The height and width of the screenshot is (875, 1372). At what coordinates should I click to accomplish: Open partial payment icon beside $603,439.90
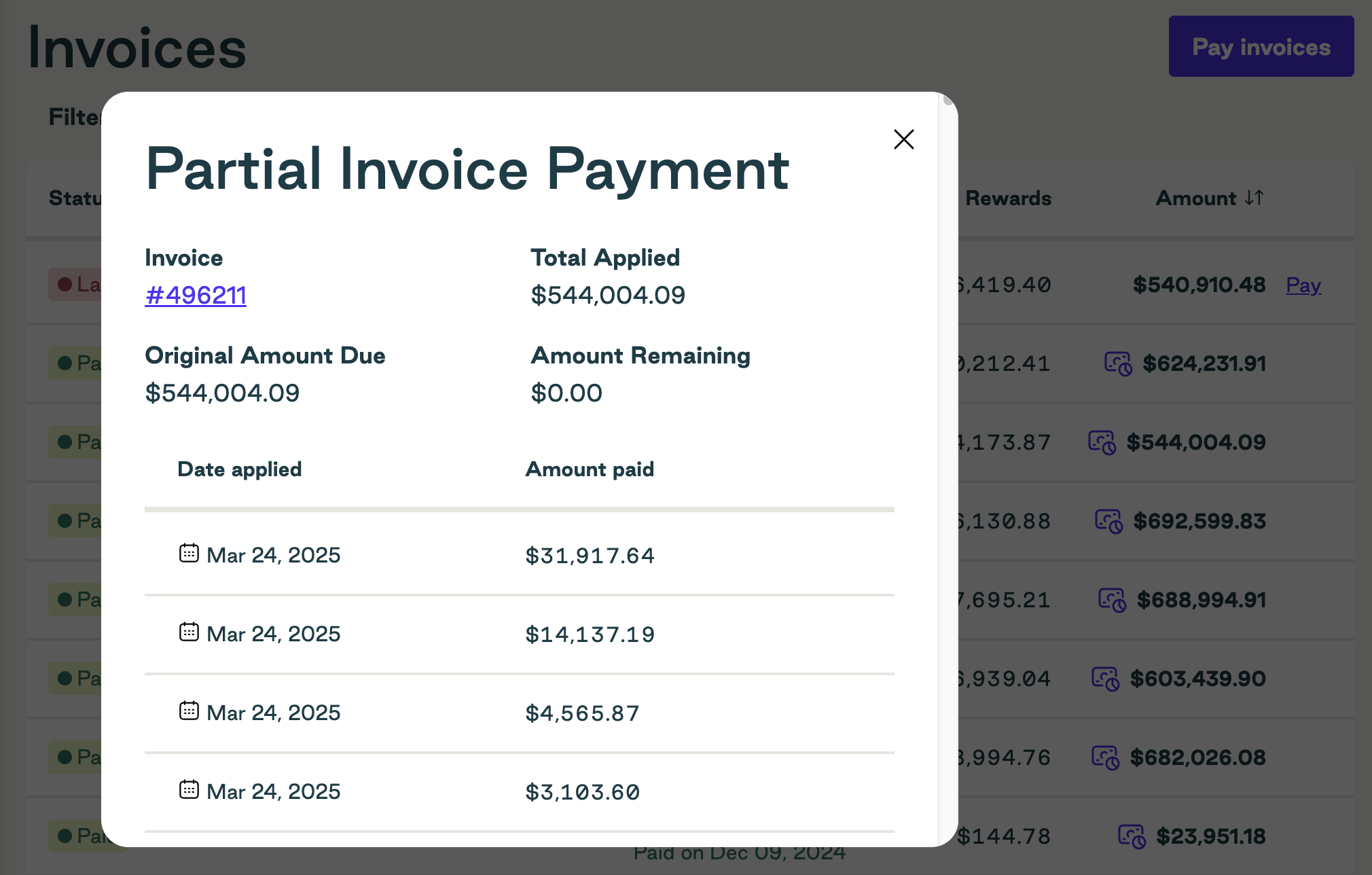[1105, 679]
